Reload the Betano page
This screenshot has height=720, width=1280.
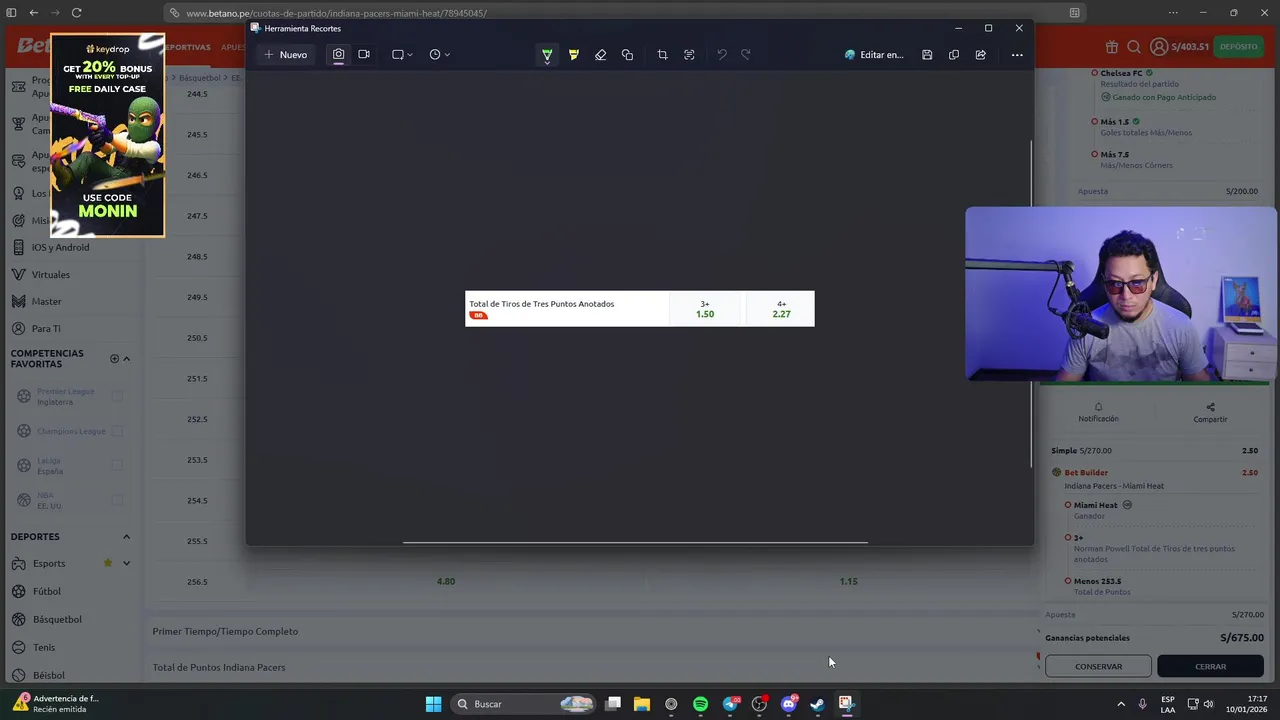(76, 13)
